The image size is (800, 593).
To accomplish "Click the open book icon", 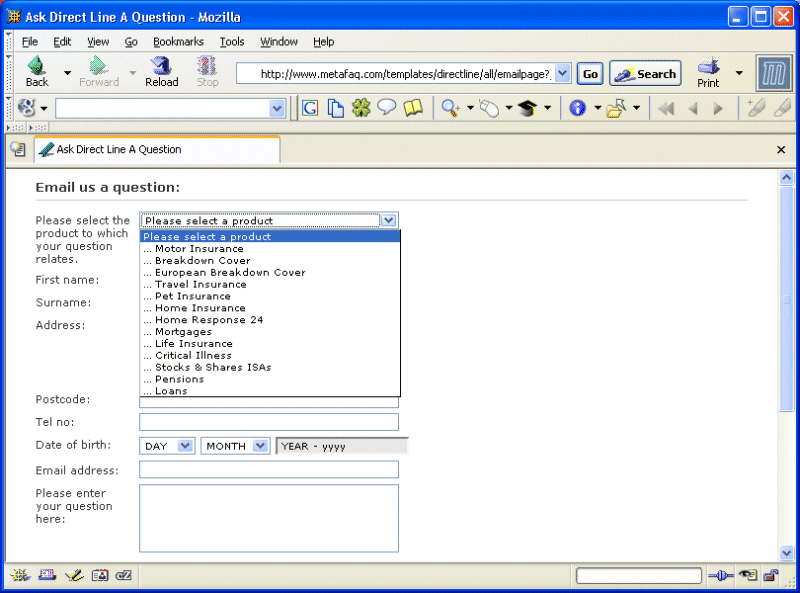I will point(413,108).
